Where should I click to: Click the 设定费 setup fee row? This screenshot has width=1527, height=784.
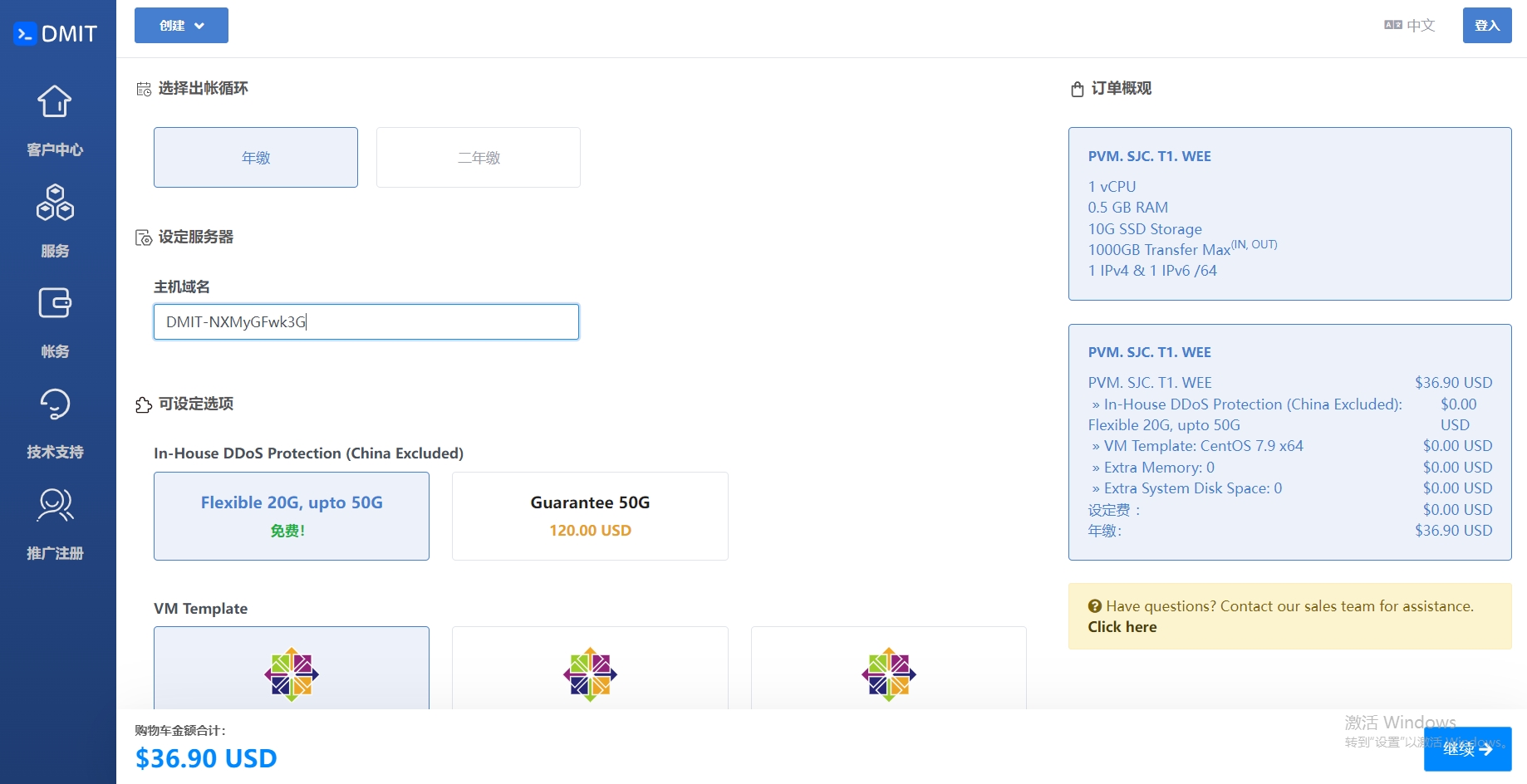1290,510
